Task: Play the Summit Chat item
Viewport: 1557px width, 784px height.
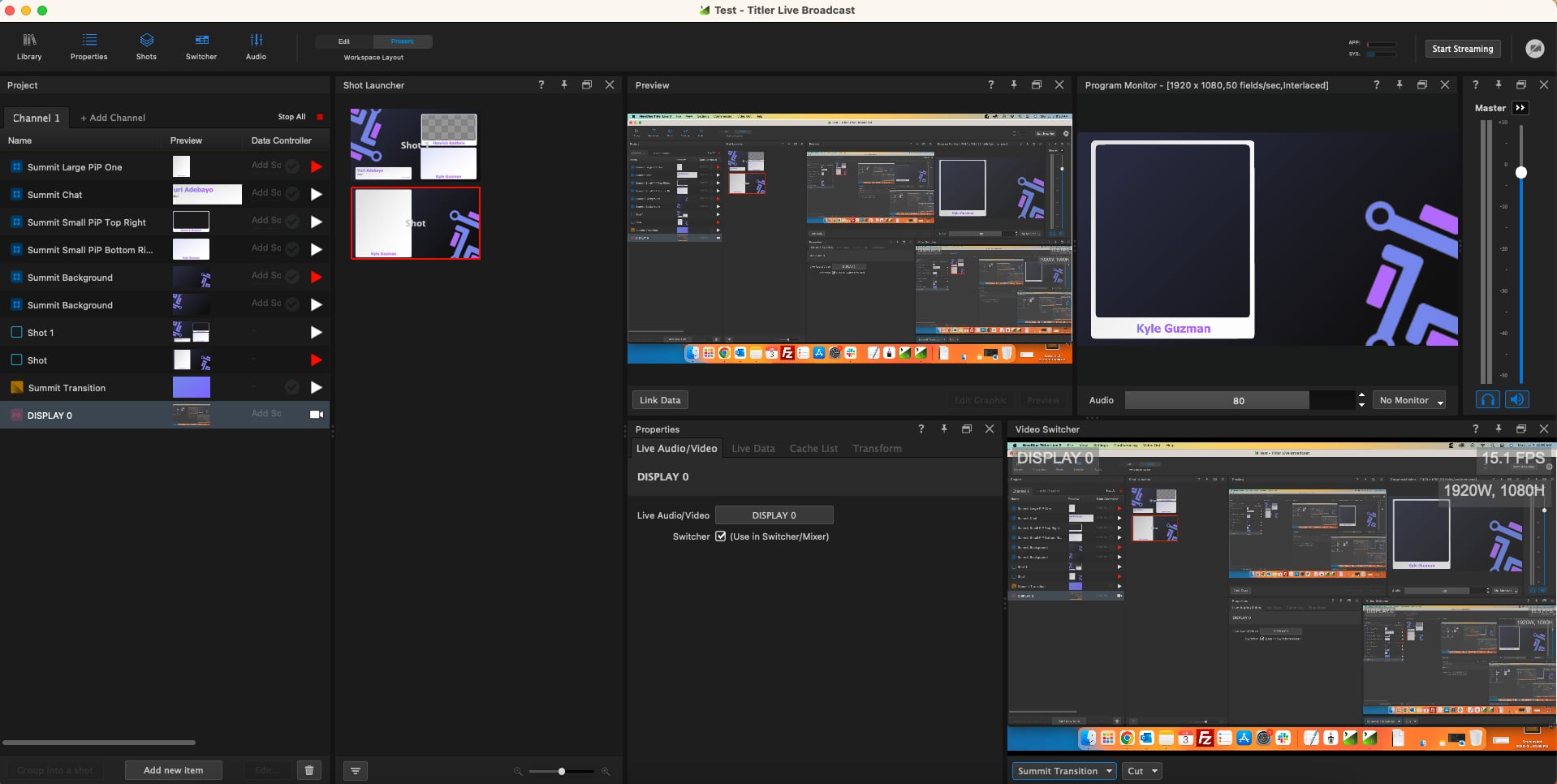Action: pos(317,194)
